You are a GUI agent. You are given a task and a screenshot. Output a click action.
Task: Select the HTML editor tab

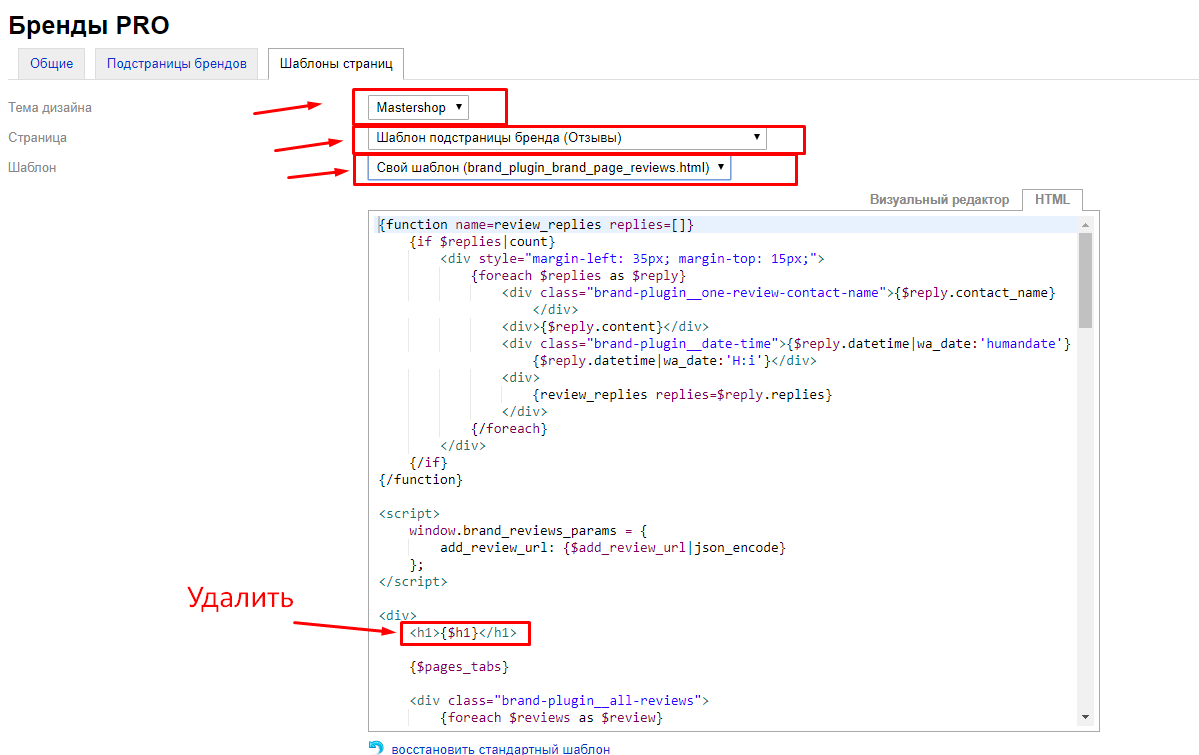(1052, 199)
